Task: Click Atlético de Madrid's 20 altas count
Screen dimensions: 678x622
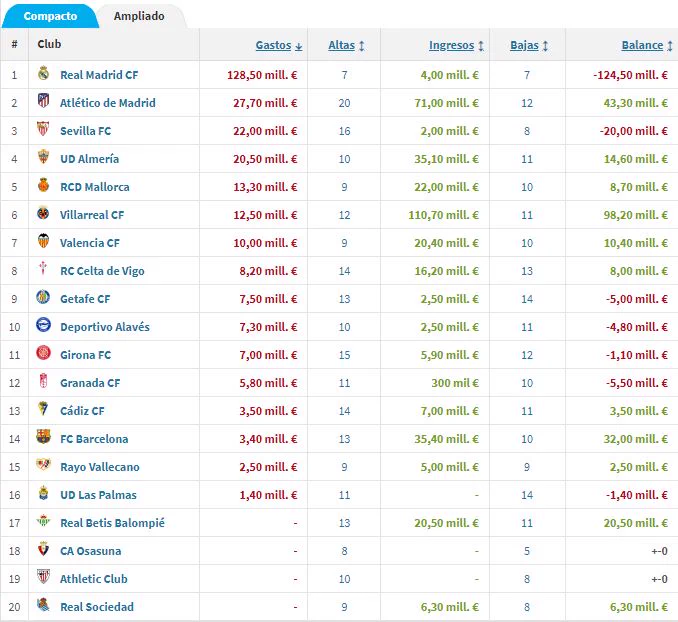Action: [345, 103]
